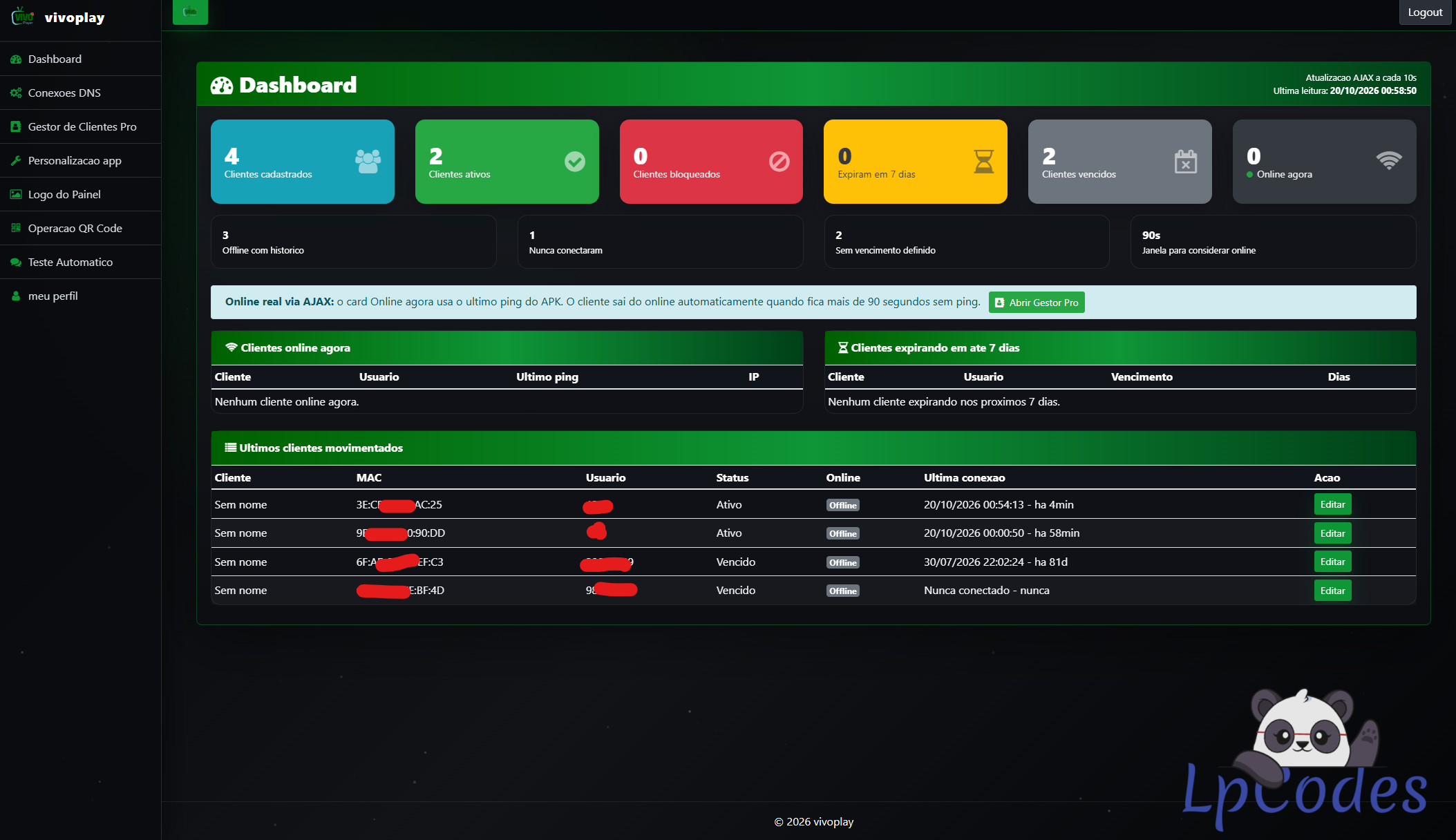Image resolution: width=1456 pixels, height=840 pixels.
Task: Click the Sem vencimento definido stat box
Action: click(x=967, y=242)
